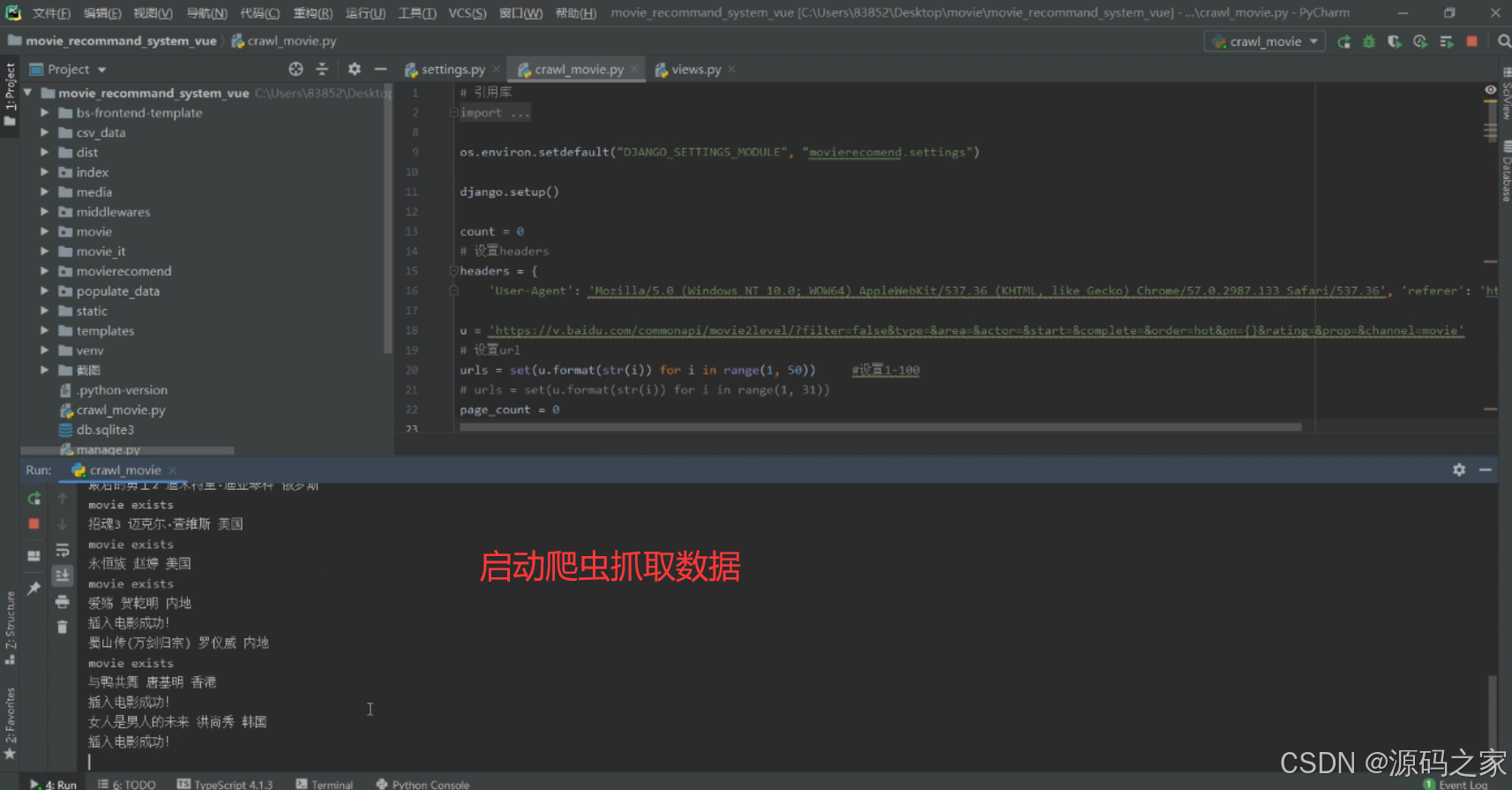Toggle the 2: Favorites side tab

click(x=10, y=722)
